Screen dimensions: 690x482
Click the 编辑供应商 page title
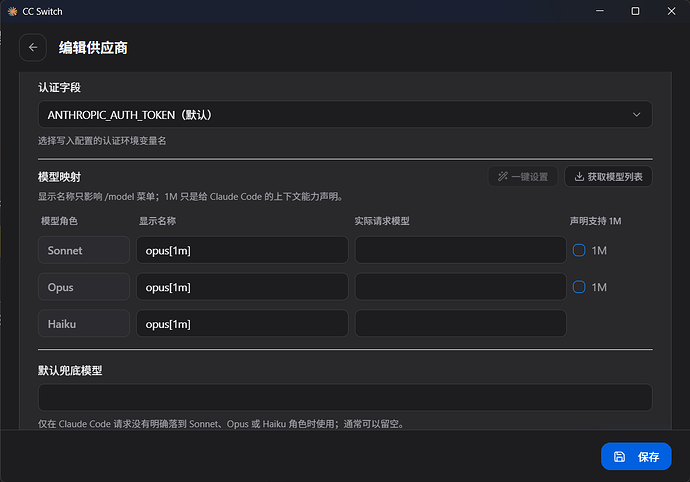[x=93, y=48]
